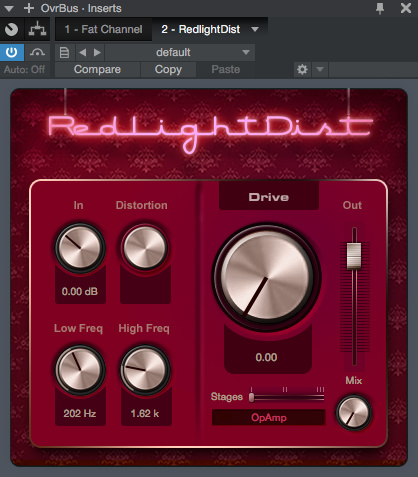The height and width of the screenshot is (477, 418).
Task: Click the 1.62 k value field
Action: [145, 413]
